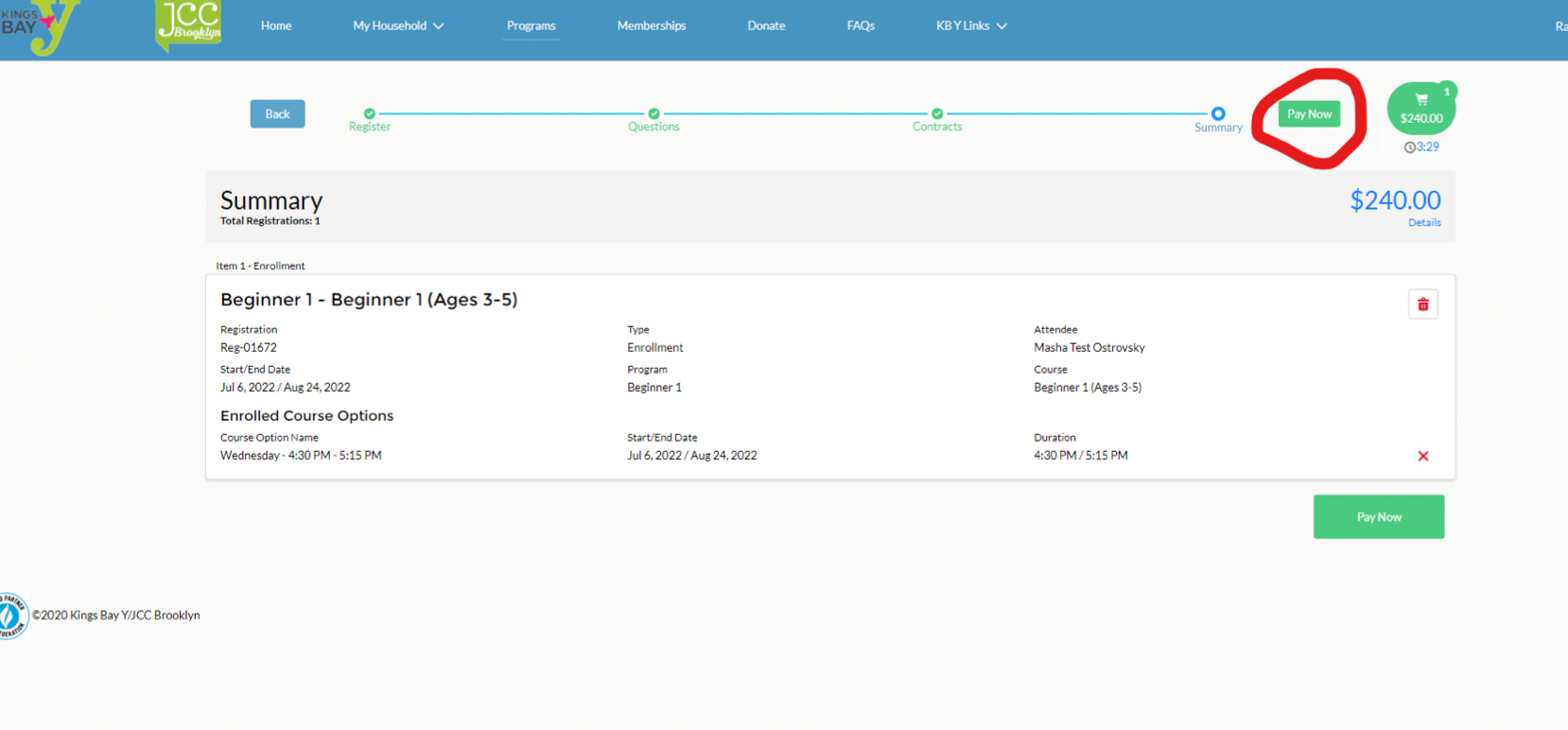
Task: Expand the My Household dropdown
Action: click(398, 26)
